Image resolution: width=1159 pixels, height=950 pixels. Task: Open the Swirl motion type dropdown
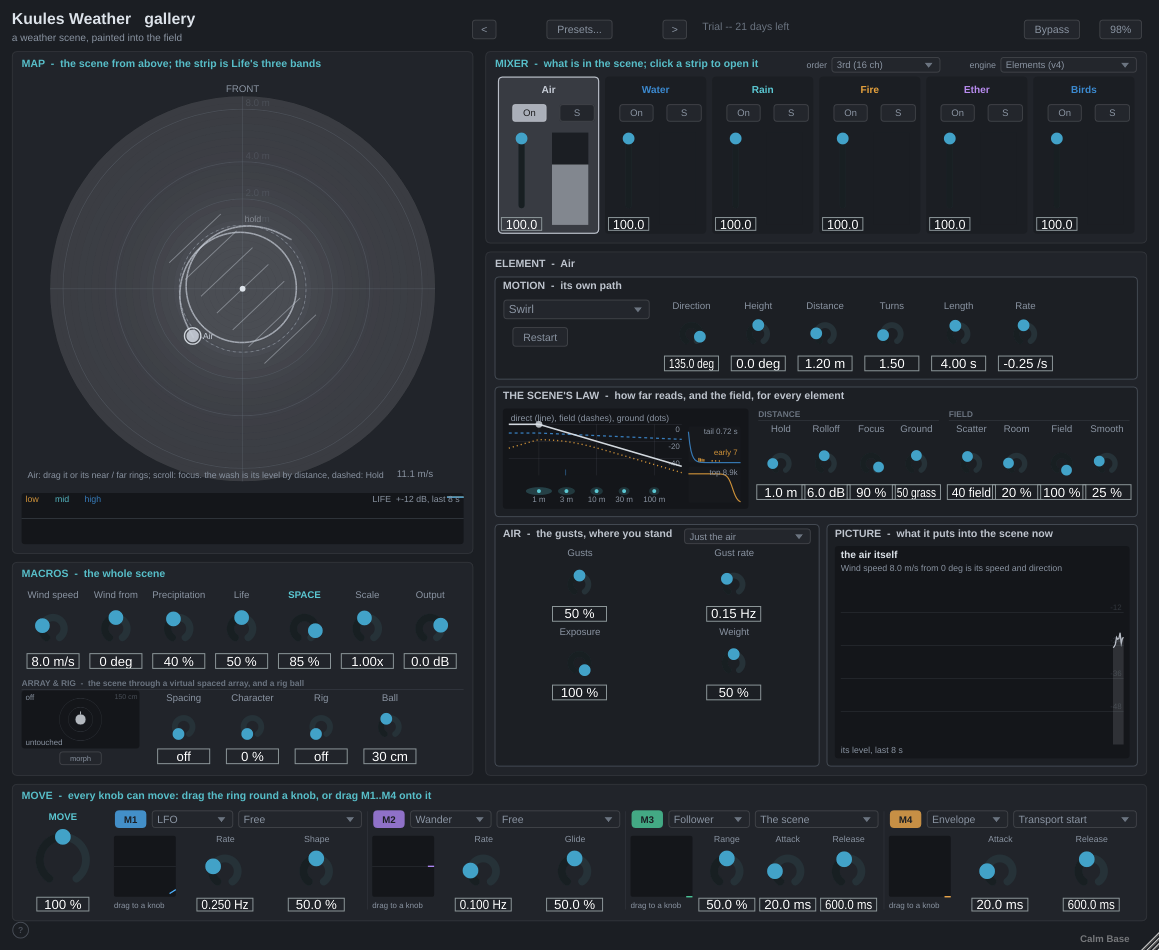coord(577,309)
